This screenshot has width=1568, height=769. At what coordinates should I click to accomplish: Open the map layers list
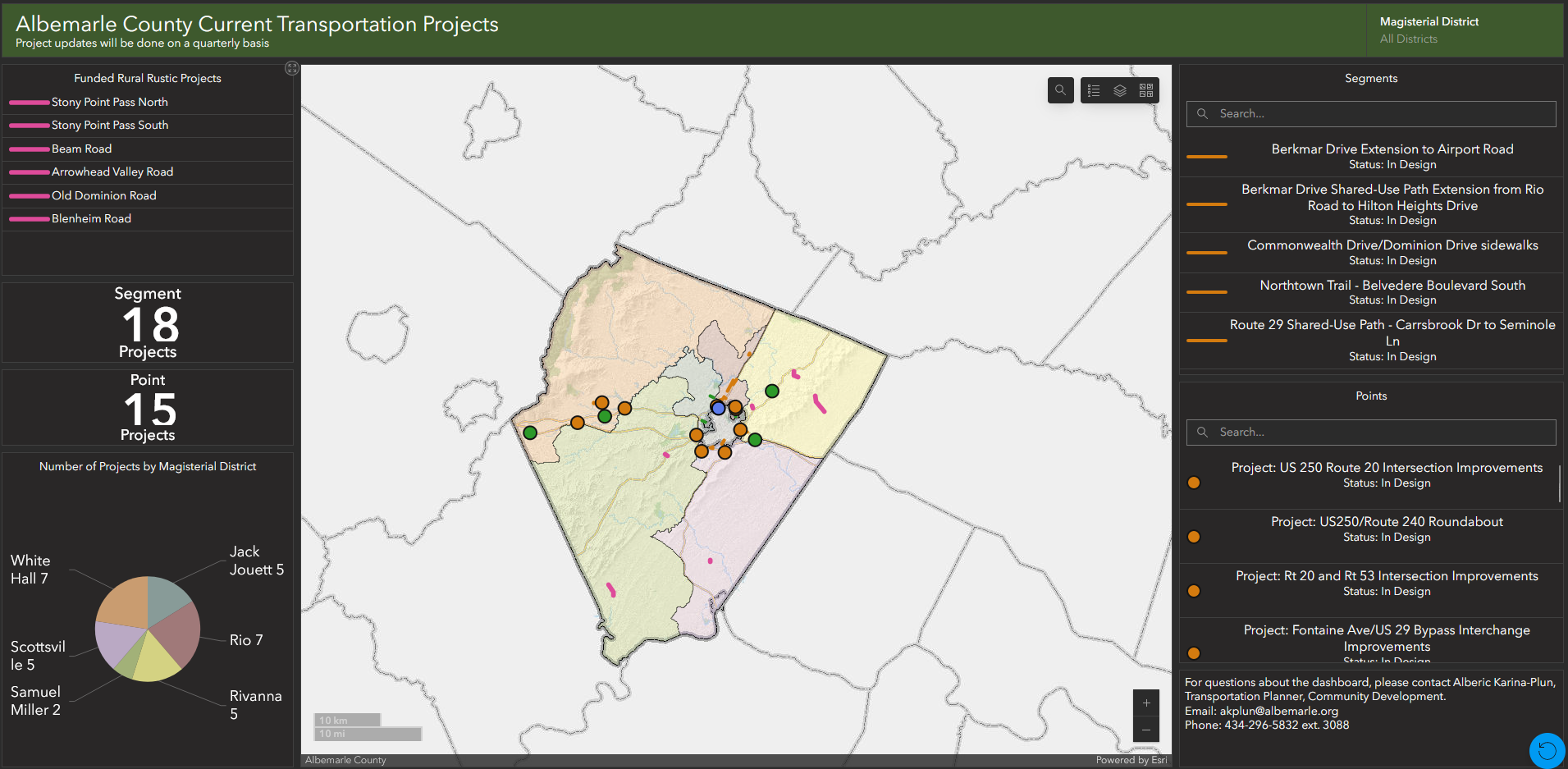[x=1120, y=90]
